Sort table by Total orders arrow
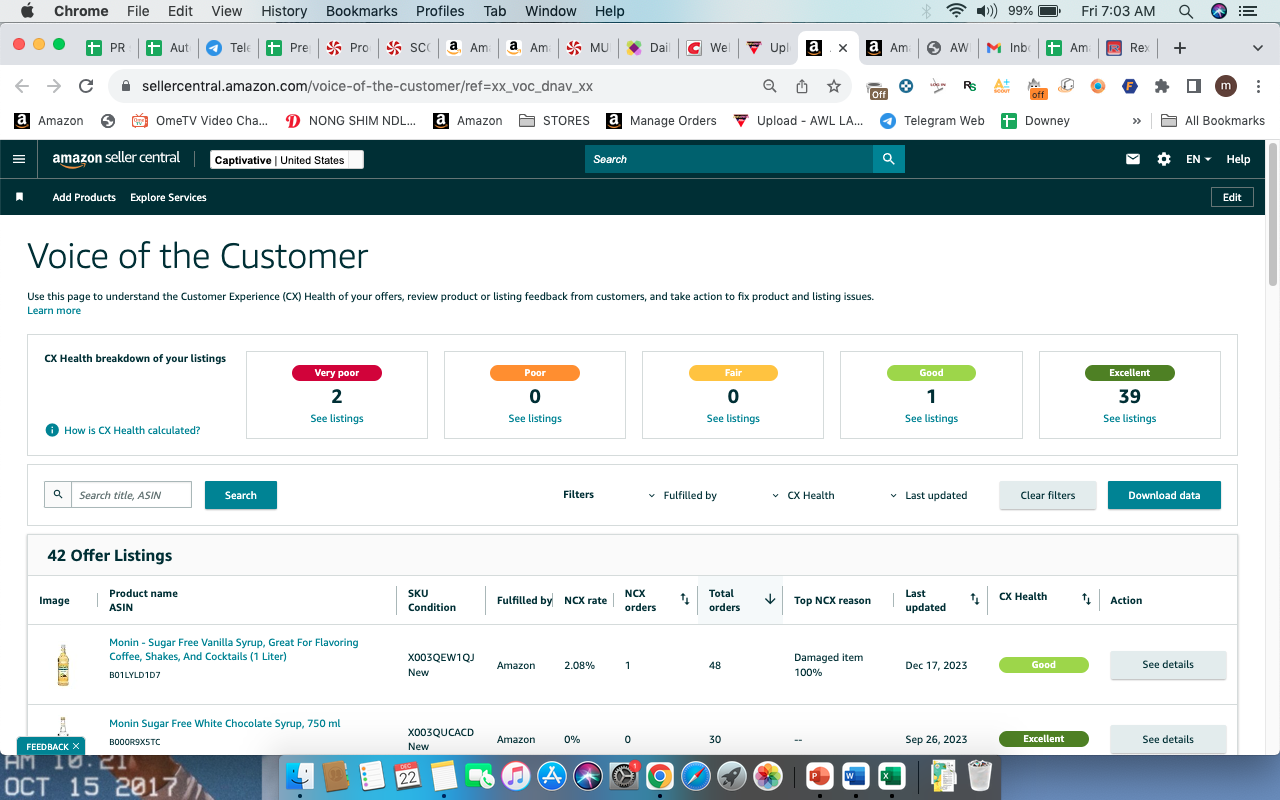The height and width of the screenshot is (800, 1280). click(770, 600)
